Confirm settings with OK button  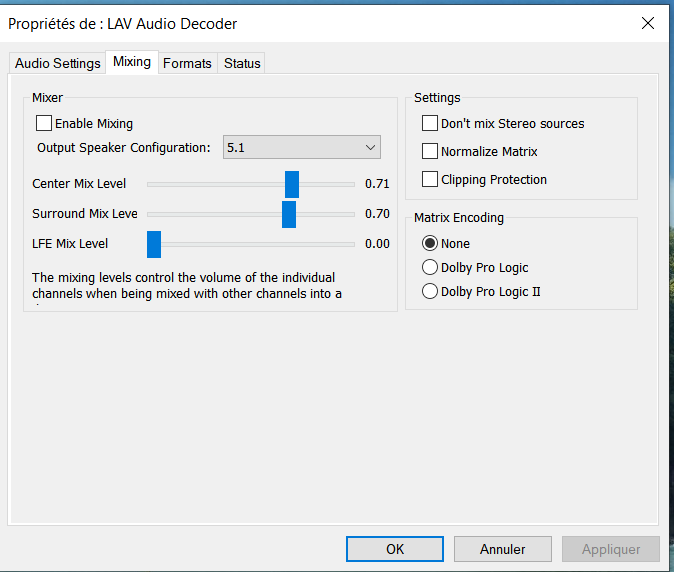395,549
